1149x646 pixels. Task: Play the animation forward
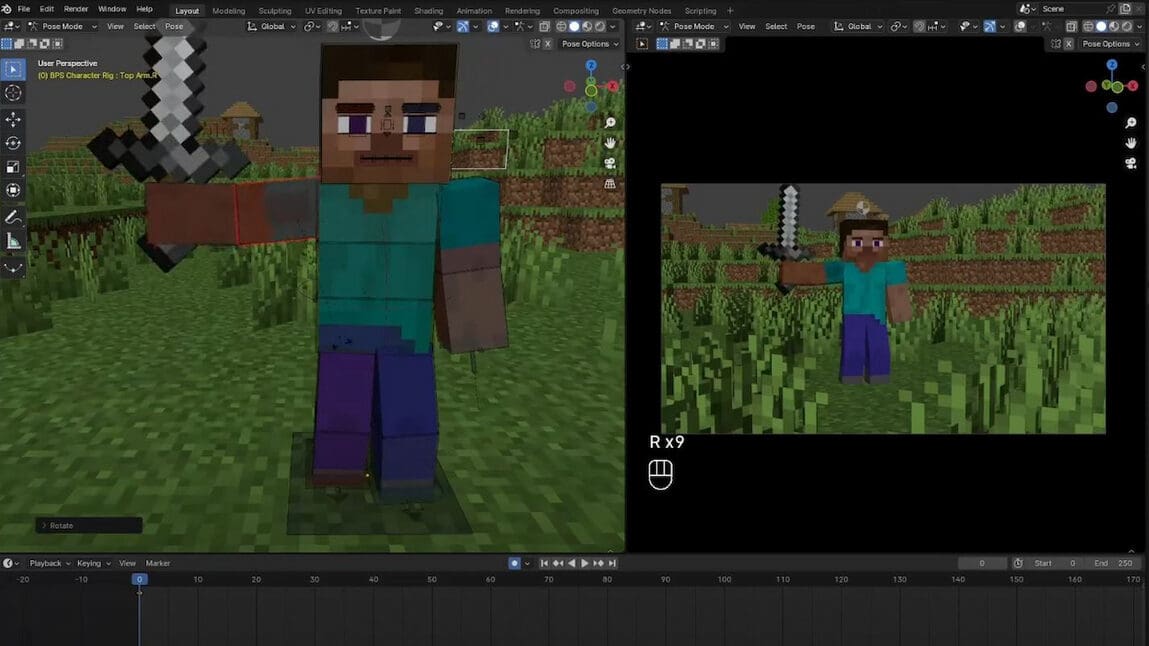pyautogui.click(x=585, y=563)
